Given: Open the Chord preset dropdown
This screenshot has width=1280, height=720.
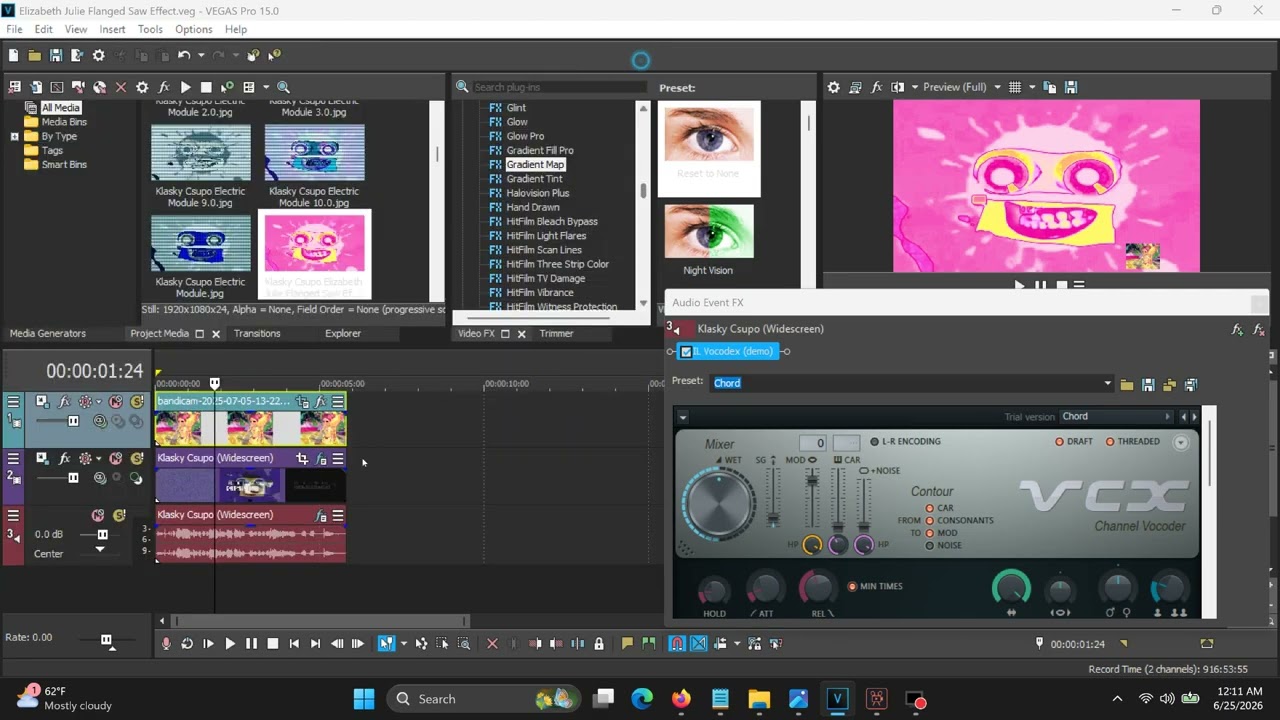Looking at the screenshot, I should [x=1107, y=383].
